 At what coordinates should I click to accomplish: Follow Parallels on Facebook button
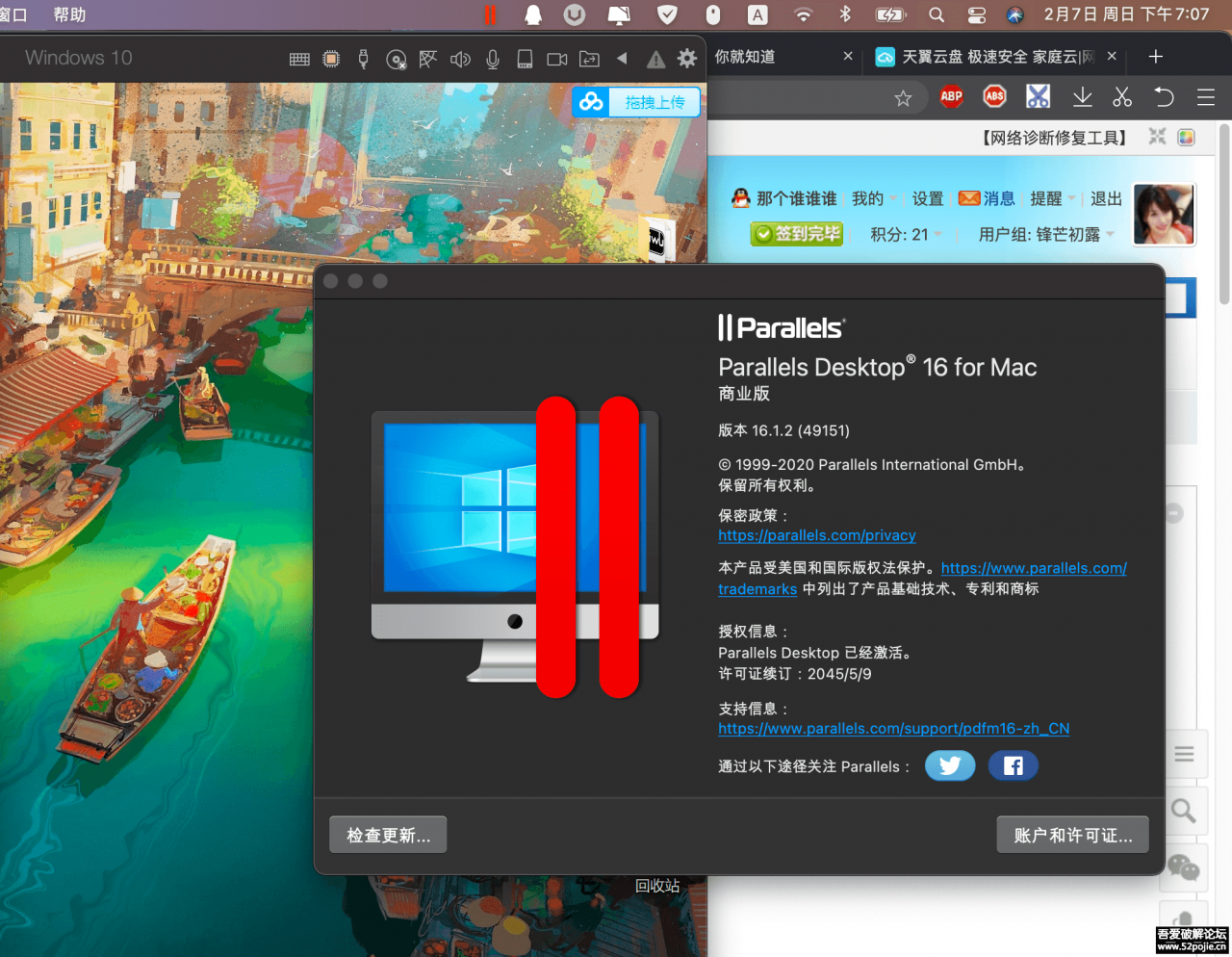pyautogui.click(x=1013, y=765)
